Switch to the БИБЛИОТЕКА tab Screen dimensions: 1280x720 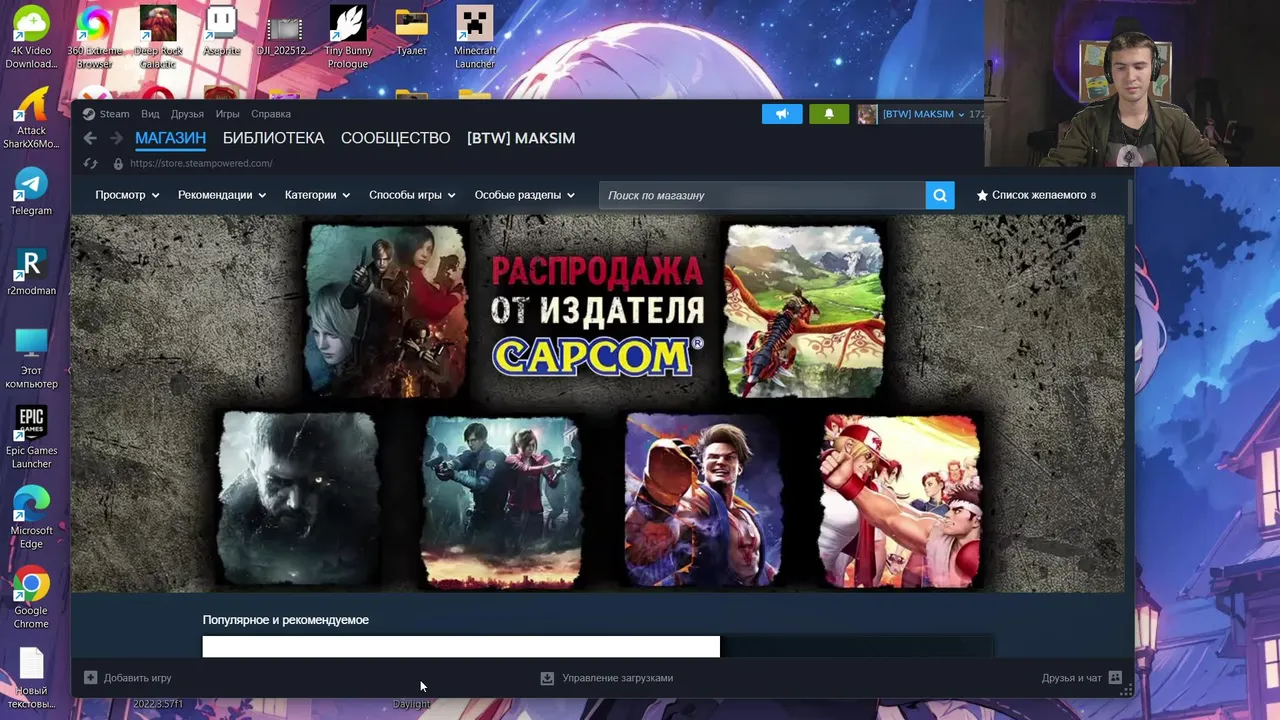[273, 138]
